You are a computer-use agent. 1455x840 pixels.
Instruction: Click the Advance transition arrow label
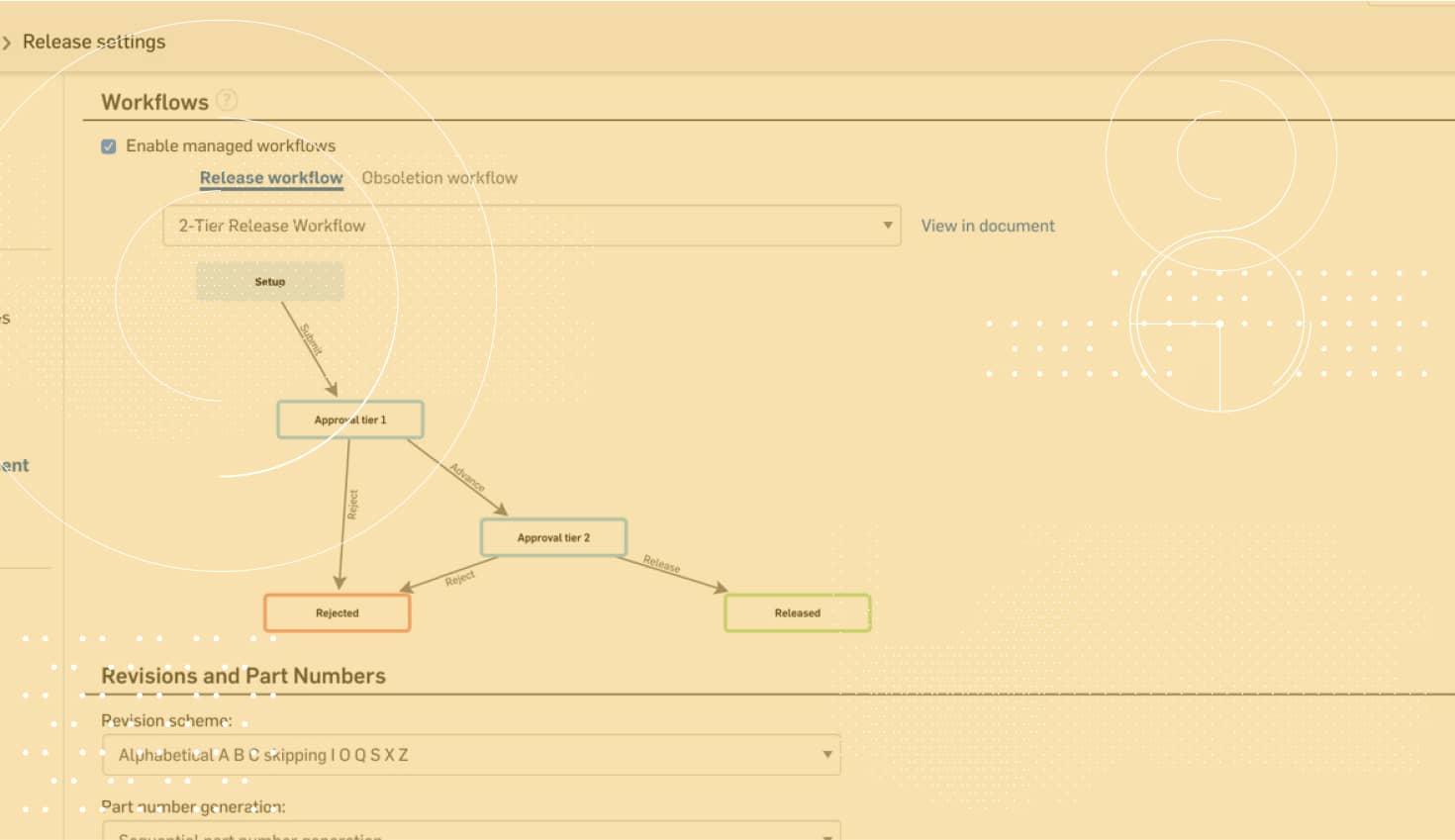pos(467,477)
